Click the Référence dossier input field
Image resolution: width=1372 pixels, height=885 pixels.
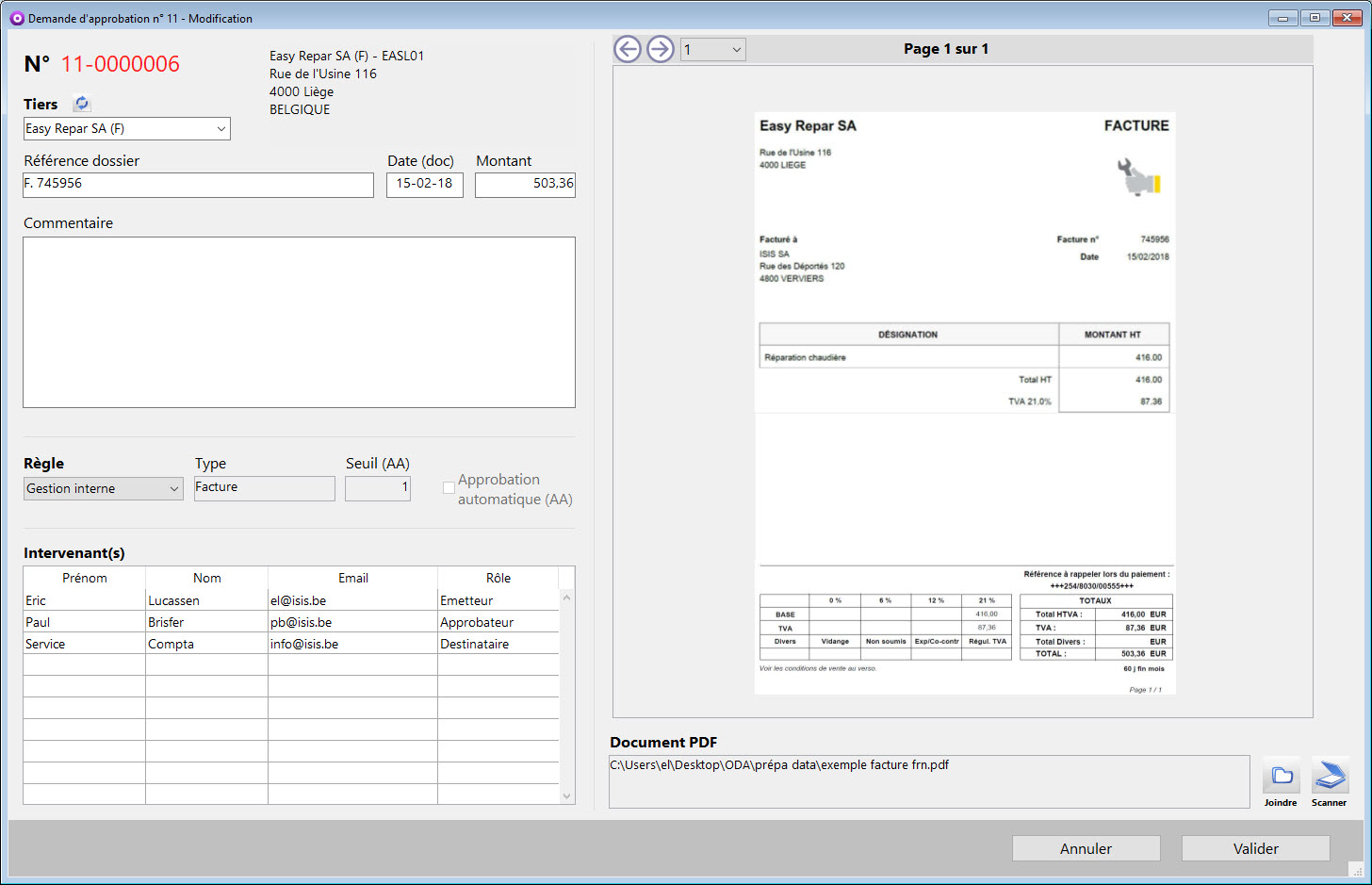pos(198,185)
